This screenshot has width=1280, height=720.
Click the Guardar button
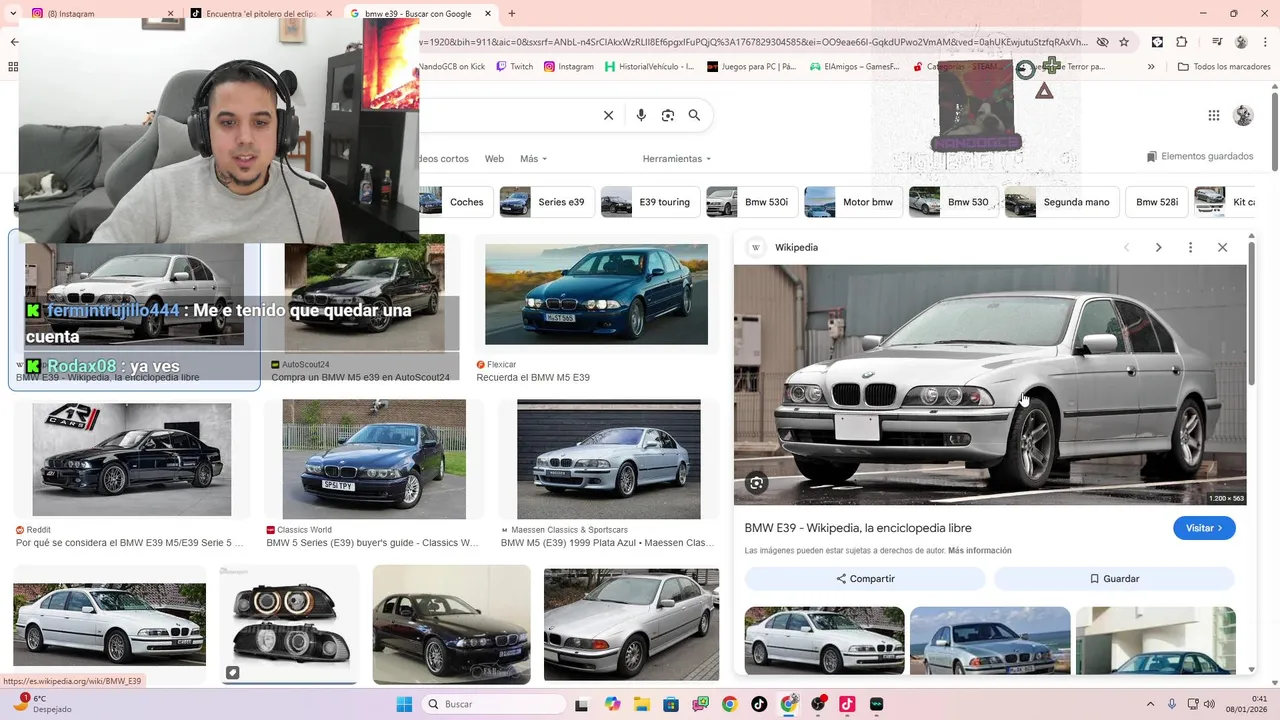pos(1114,579)
